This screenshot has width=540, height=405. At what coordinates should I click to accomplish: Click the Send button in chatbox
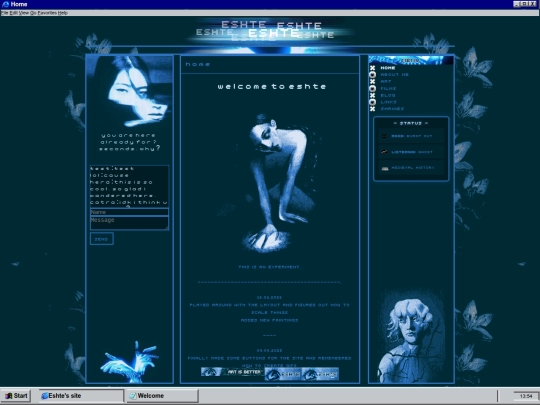(x=102, y=239)
